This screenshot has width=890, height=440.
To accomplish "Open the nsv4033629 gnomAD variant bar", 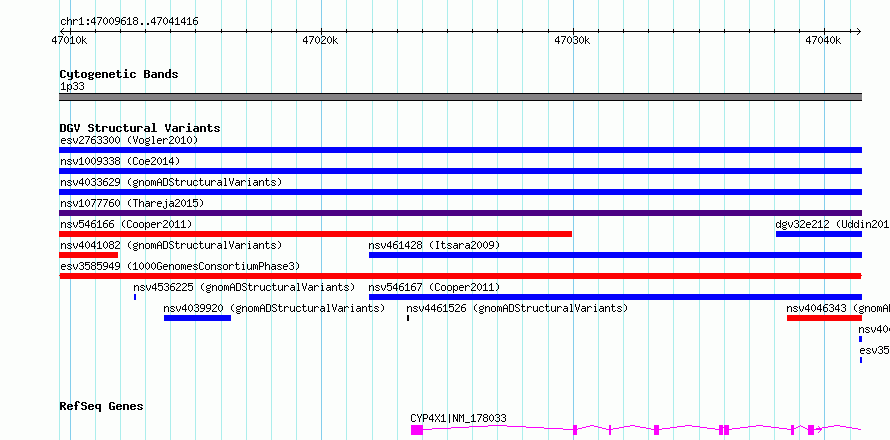I will [460, 192].
